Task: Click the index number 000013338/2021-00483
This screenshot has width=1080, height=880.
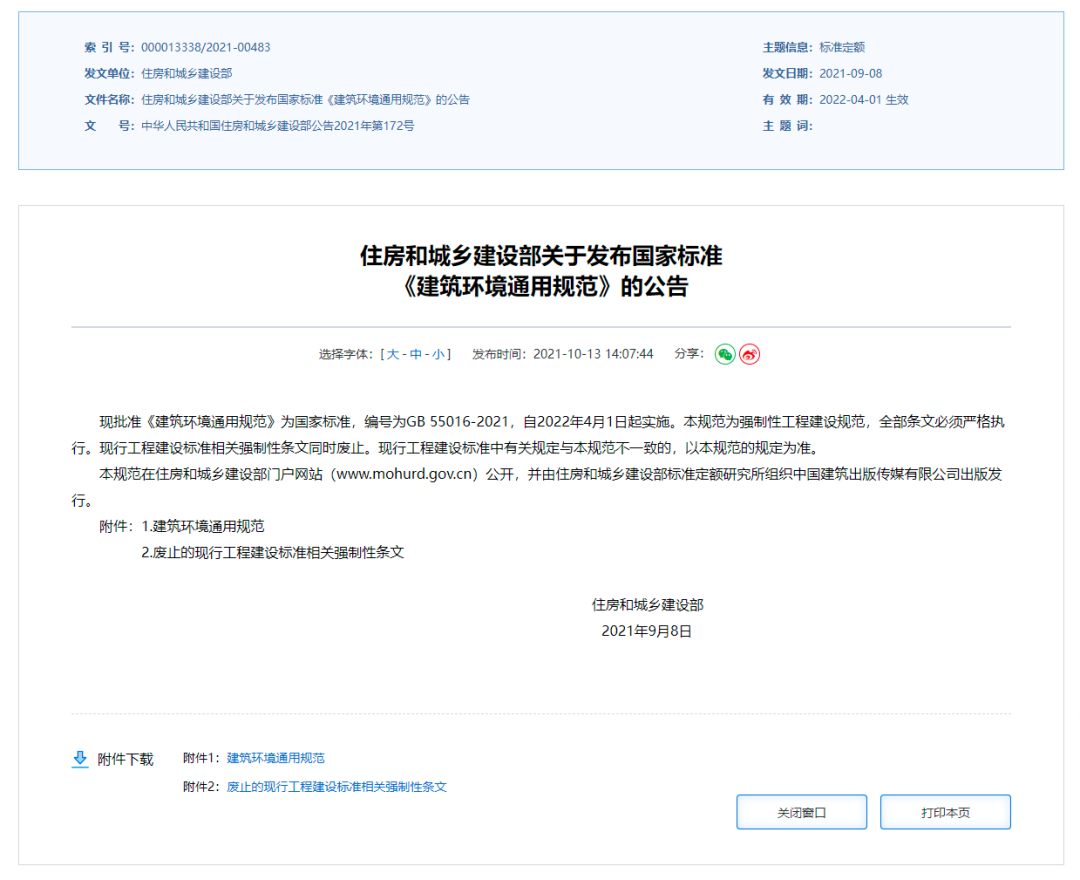Action: pos(205,47)
